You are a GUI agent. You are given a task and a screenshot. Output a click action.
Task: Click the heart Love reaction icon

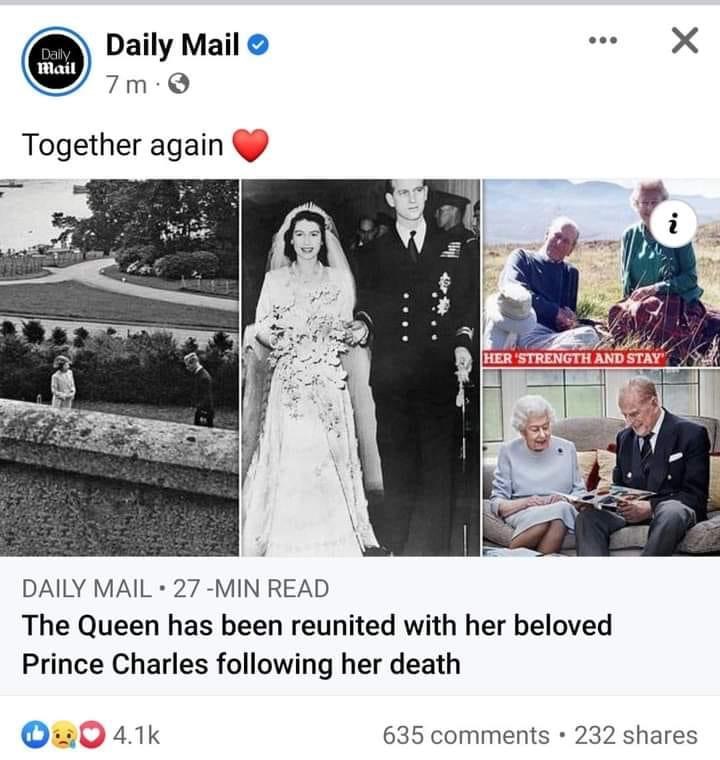pos(92,735)
